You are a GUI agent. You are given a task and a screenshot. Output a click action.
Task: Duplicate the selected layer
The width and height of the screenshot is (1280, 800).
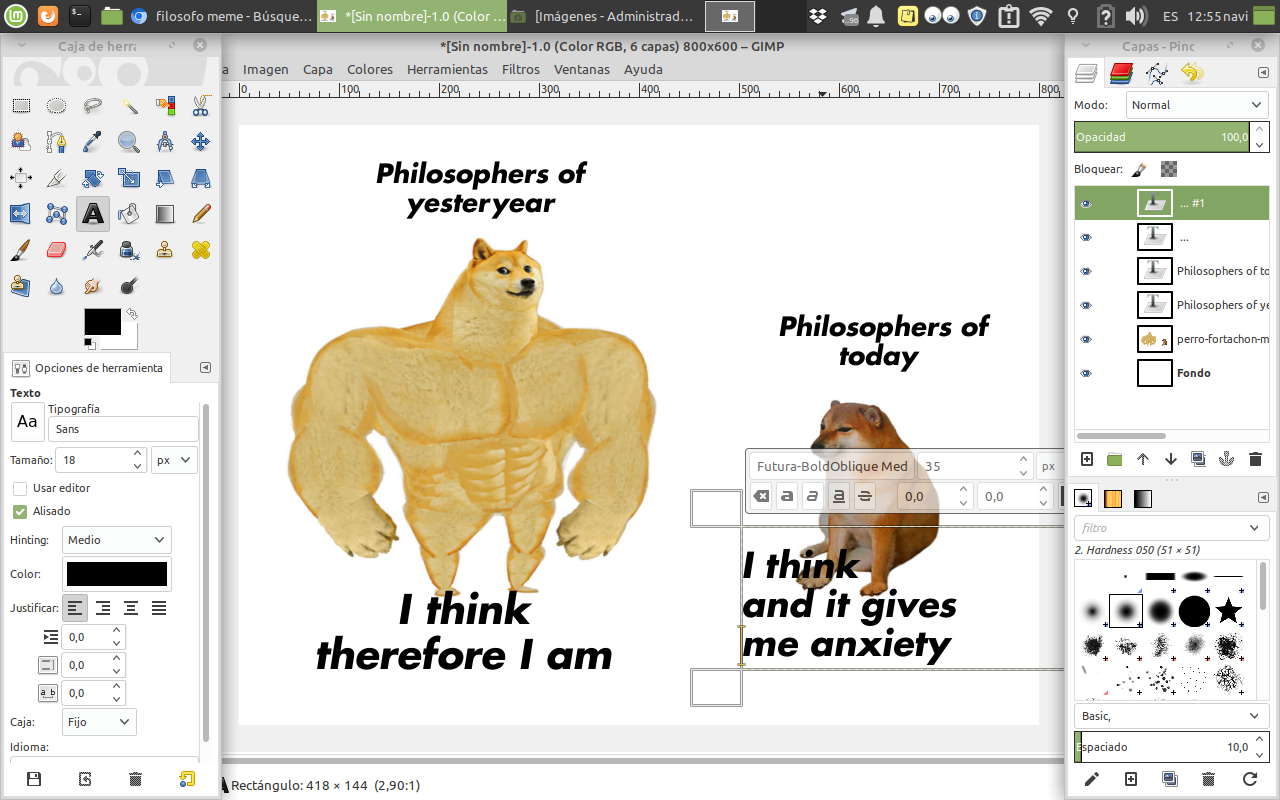(x=1199, y=459)
